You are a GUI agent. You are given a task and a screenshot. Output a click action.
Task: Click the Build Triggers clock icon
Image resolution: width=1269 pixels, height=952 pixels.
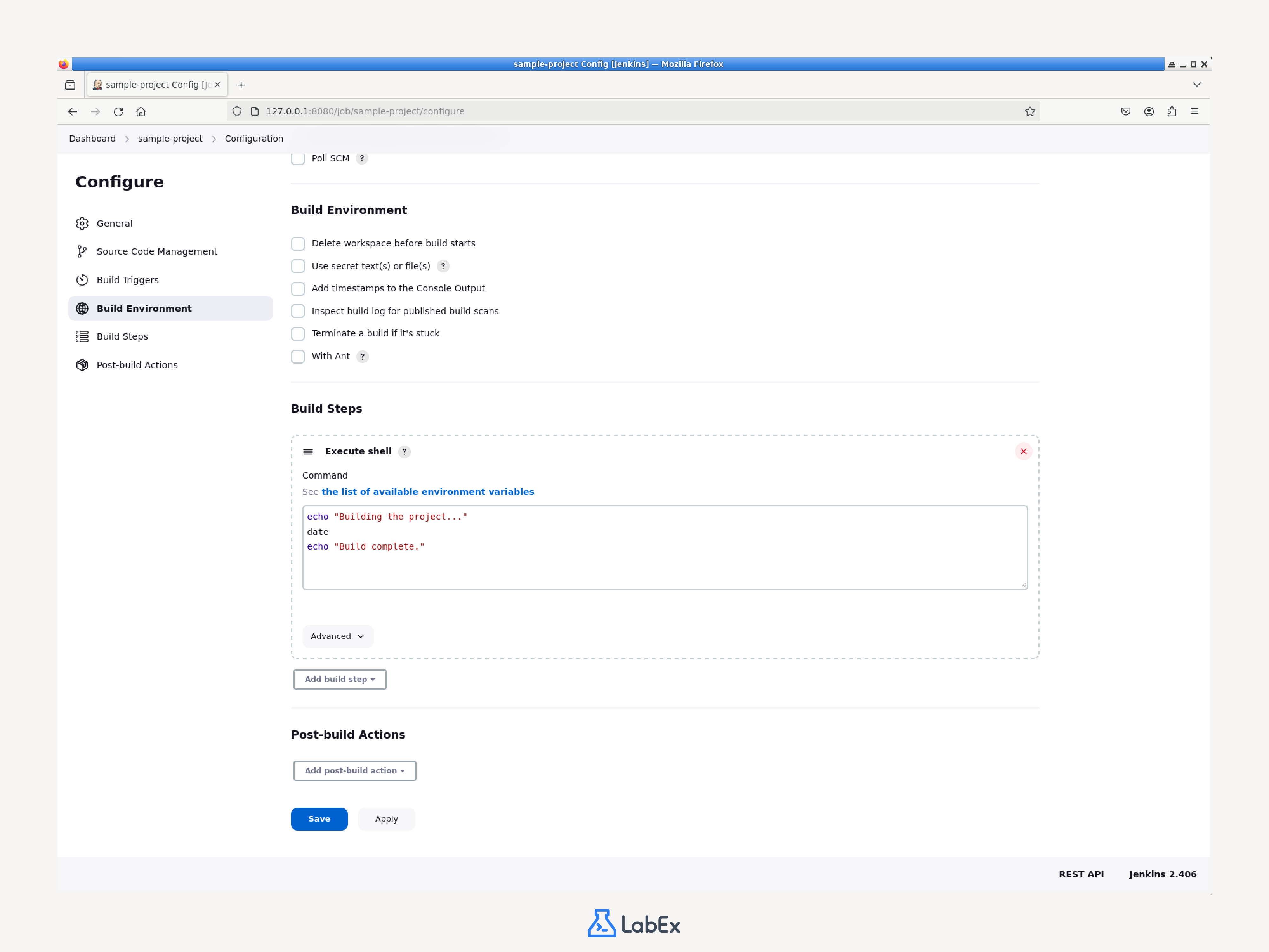click(82, 280)
